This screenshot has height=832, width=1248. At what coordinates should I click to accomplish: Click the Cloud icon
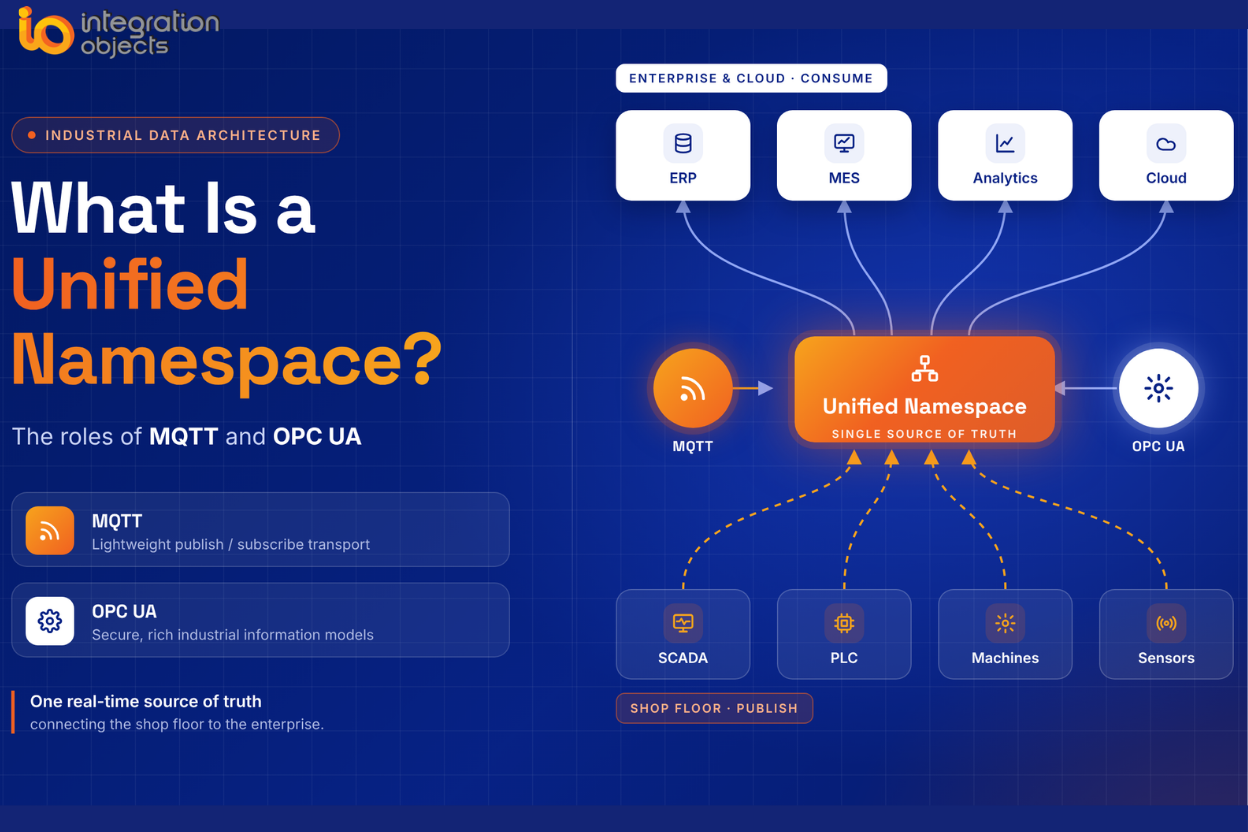tap(1166, 144)
